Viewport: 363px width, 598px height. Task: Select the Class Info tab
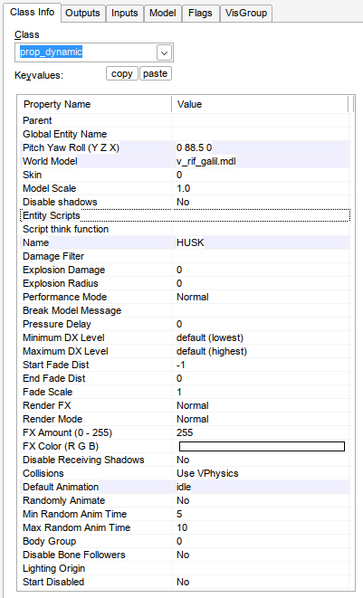point(32,13)
